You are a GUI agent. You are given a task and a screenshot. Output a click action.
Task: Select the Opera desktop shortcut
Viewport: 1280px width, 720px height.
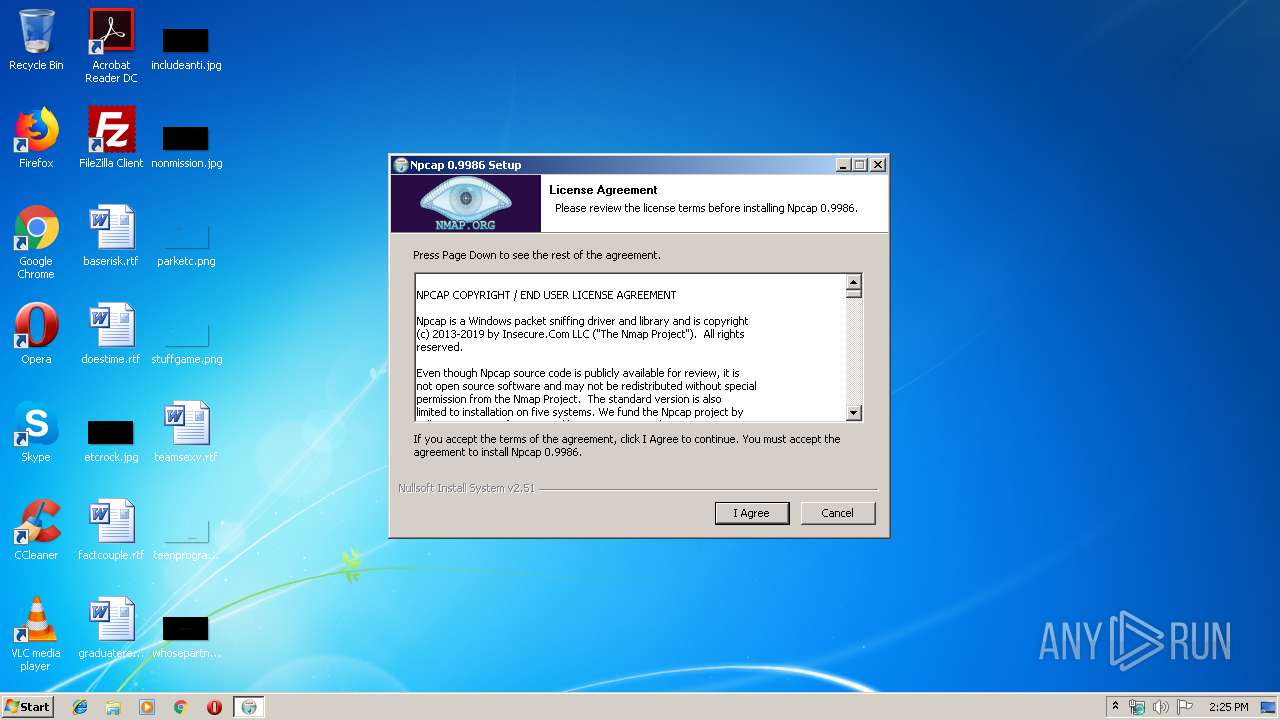pos(36,334)
